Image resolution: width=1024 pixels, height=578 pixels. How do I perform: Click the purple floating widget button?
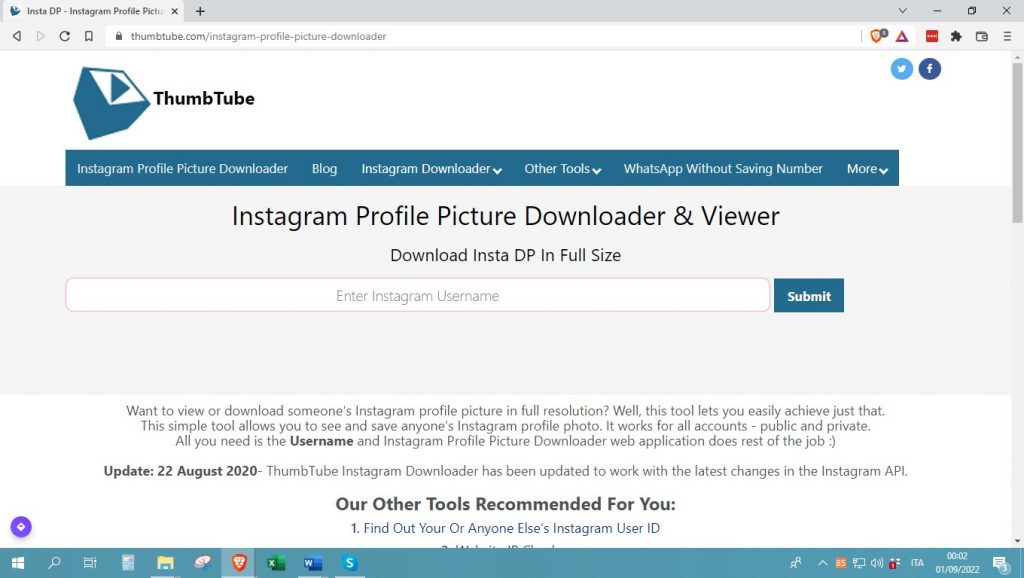21,527
